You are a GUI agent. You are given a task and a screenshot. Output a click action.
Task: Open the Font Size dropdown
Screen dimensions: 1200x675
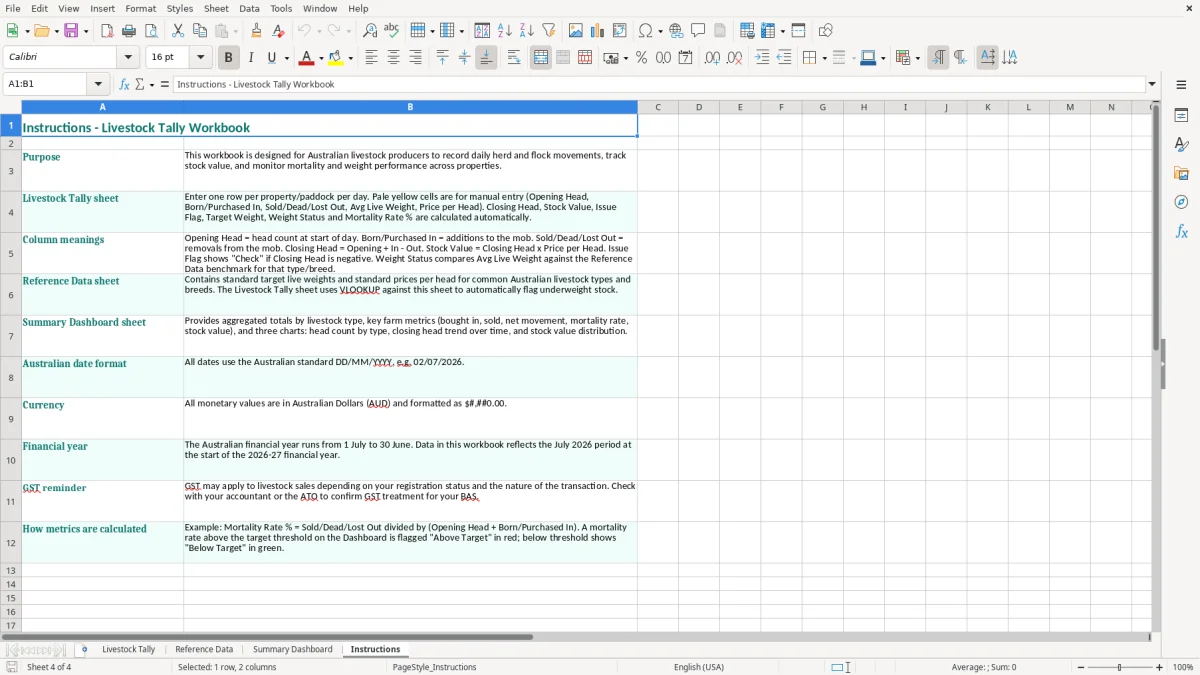click(x=201, y=58)
